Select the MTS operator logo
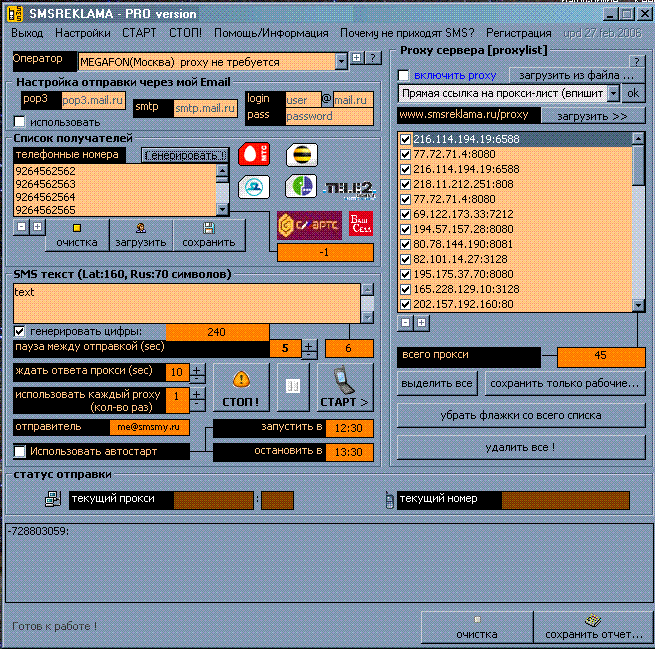This screenshot has width=655, height=649. [x=254, y=155]
